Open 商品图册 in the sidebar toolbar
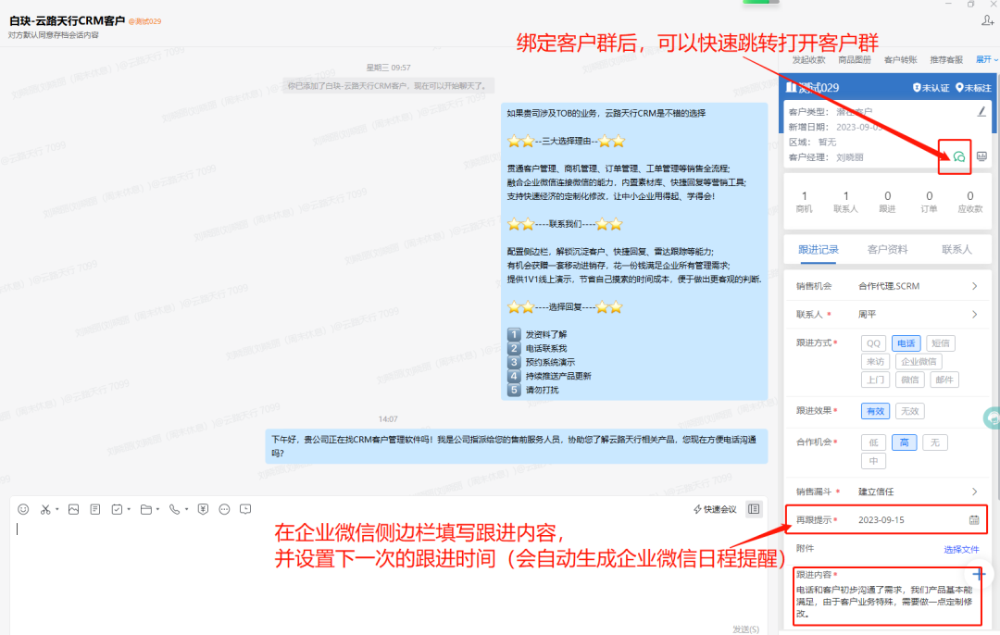Viewport: 1000px width, 635px height. click(x=855, y=59)
